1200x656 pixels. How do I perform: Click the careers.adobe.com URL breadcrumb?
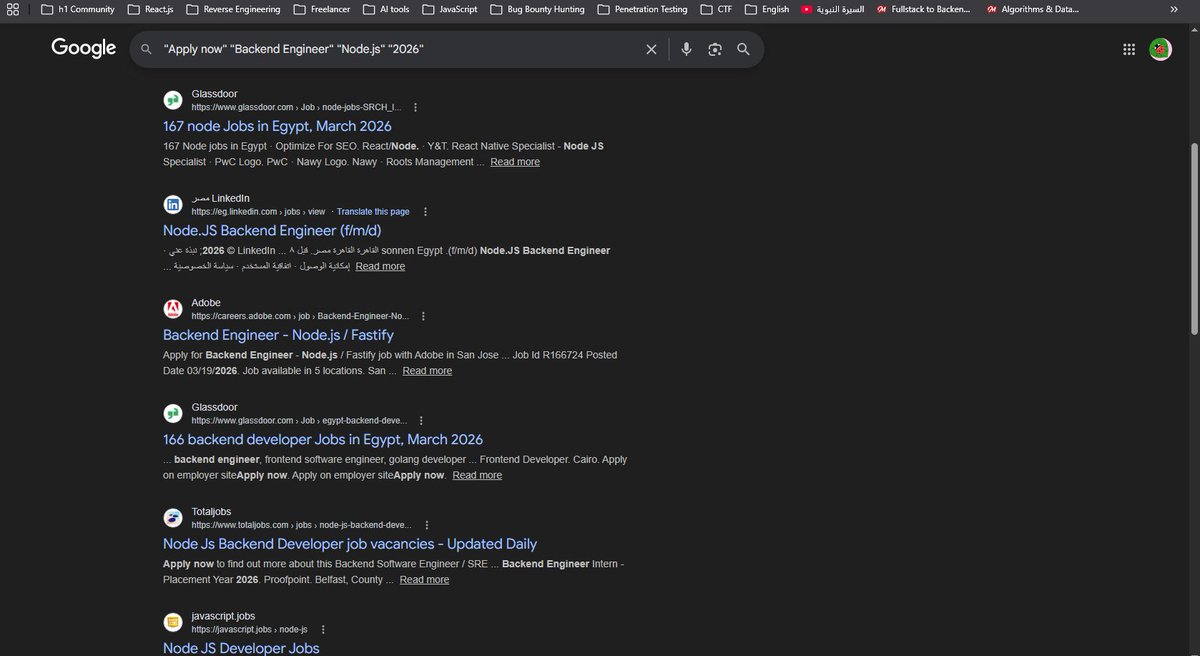[301, 316]
